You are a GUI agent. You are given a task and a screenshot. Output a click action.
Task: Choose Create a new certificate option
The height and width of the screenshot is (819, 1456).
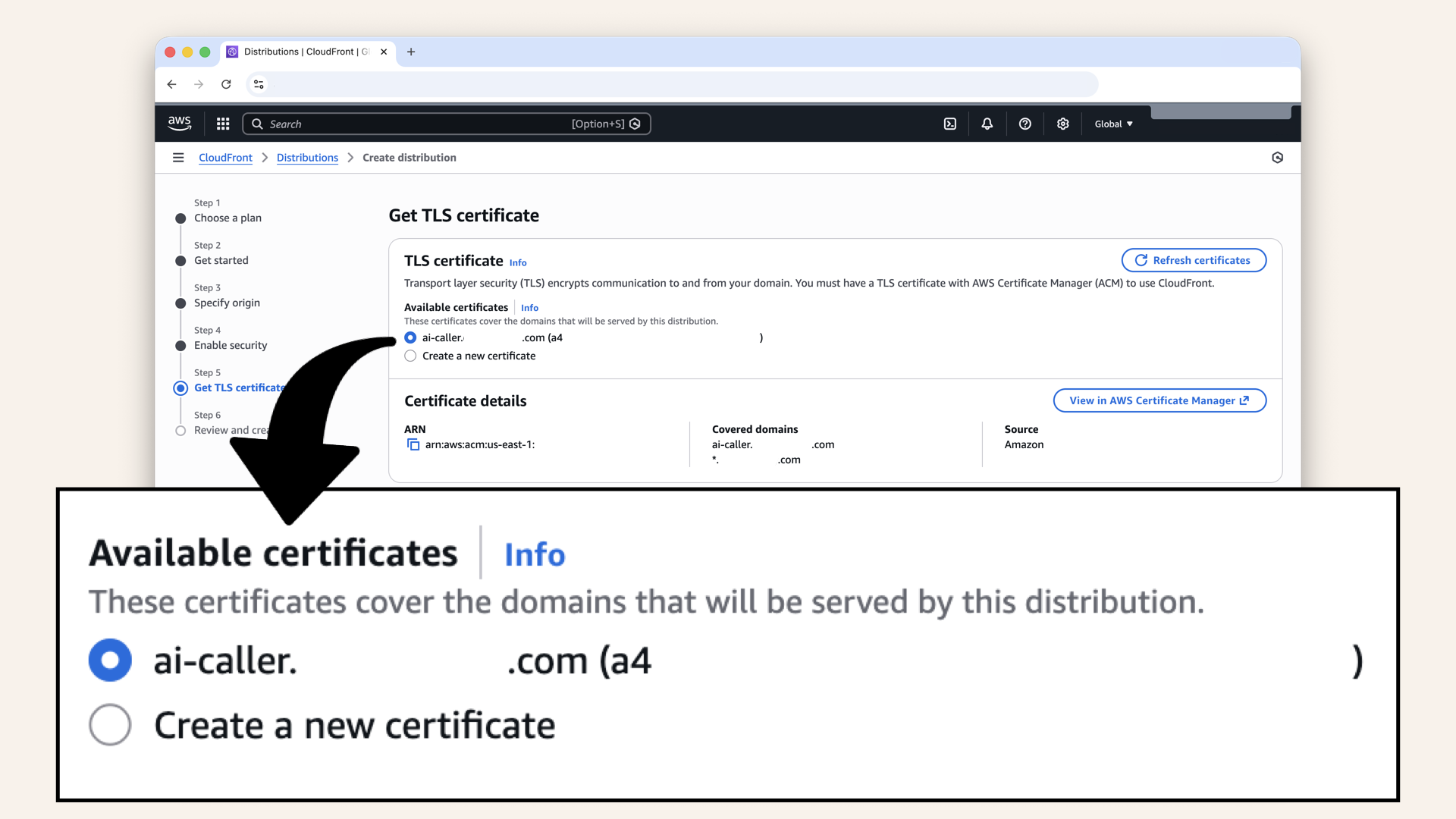(410, 356)
